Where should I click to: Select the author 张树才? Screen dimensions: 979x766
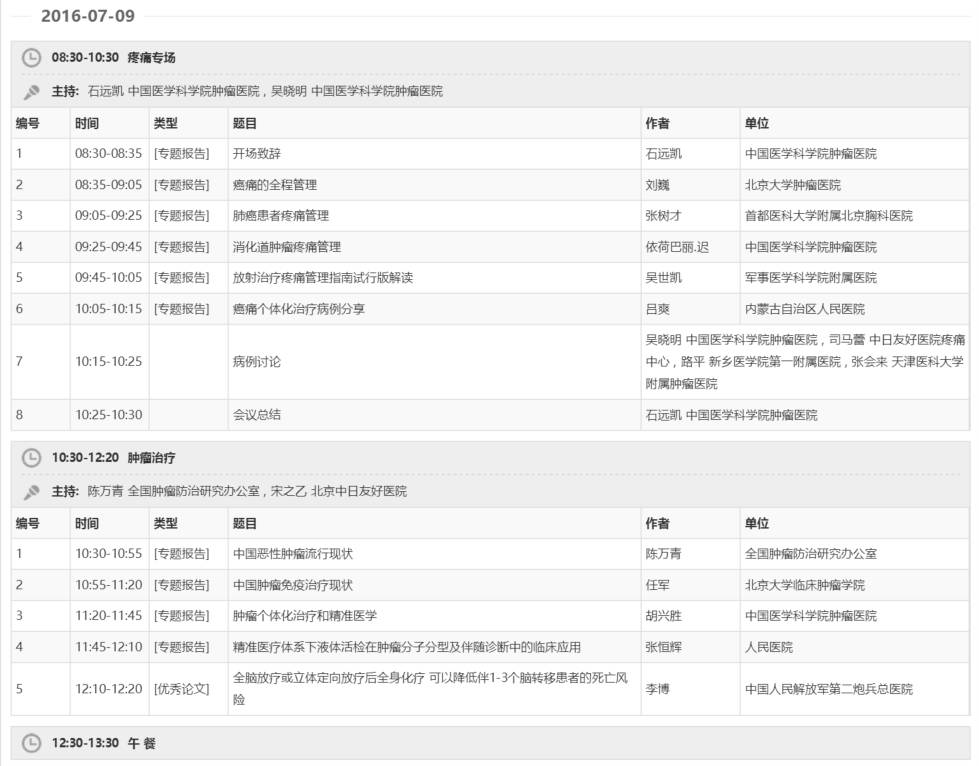point(663,215)
